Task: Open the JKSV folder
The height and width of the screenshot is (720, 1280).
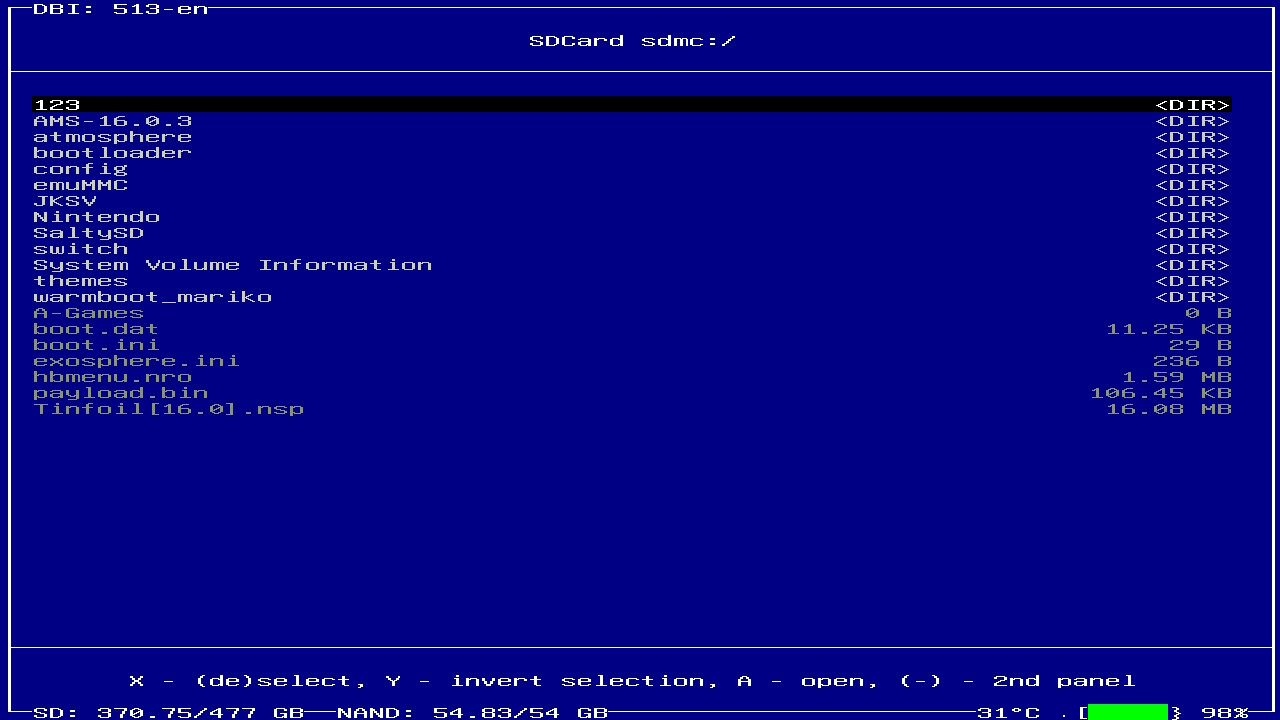Action: pos(65,201)
